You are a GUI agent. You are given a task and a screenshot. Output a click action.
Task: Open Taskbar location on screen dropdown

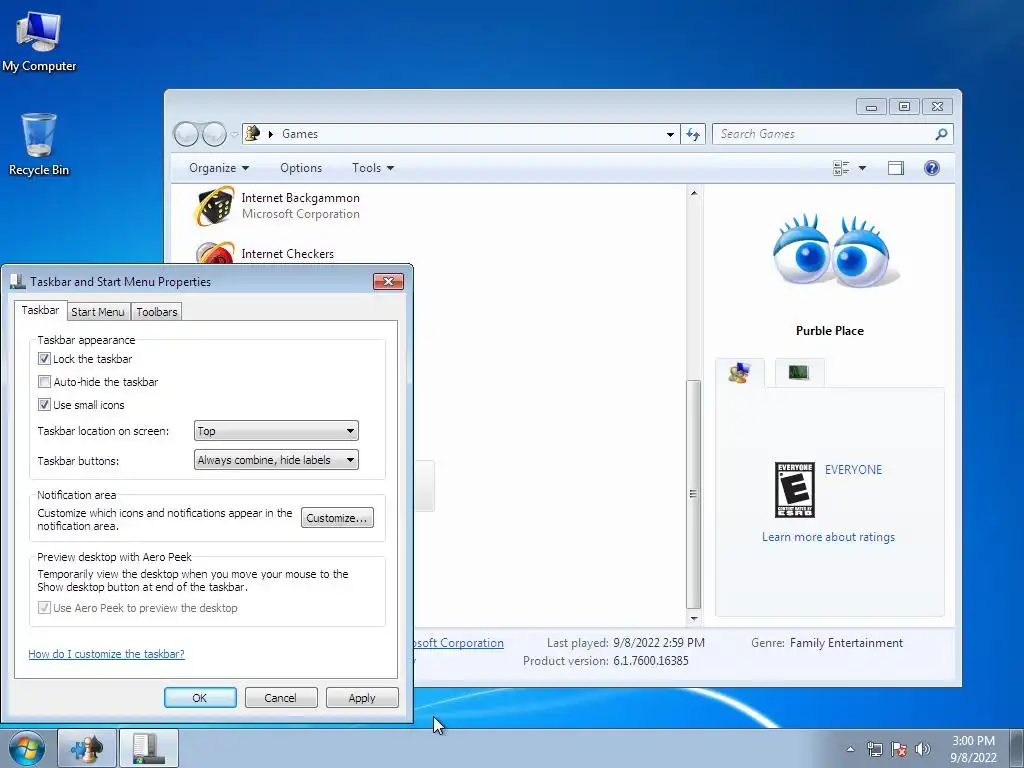[276, 430]
